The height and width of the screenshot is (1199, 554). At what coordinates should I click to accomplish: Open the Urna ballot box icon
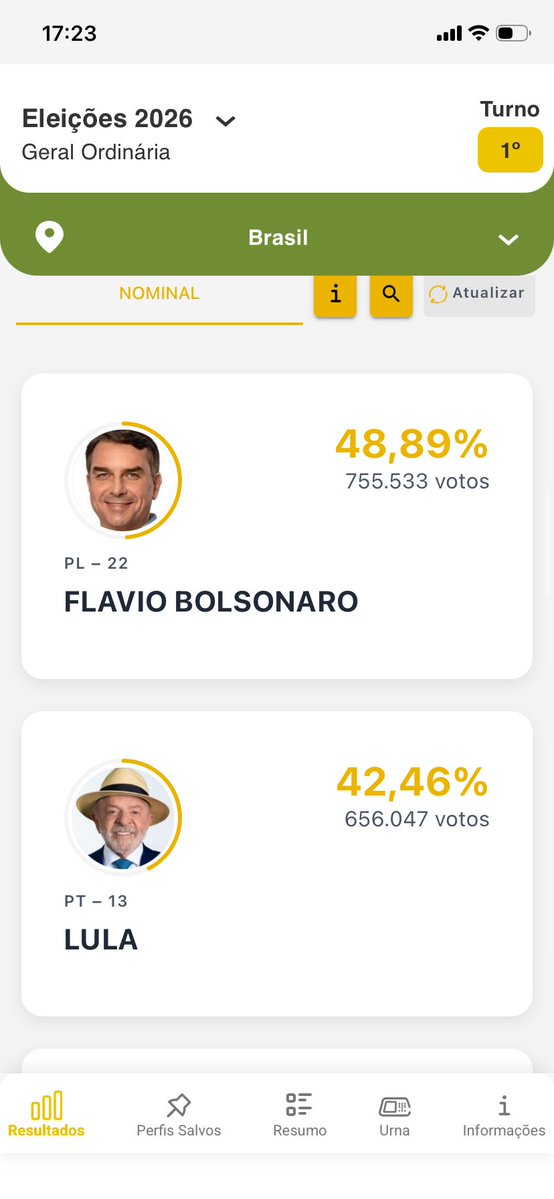[x=395, y=1106]
